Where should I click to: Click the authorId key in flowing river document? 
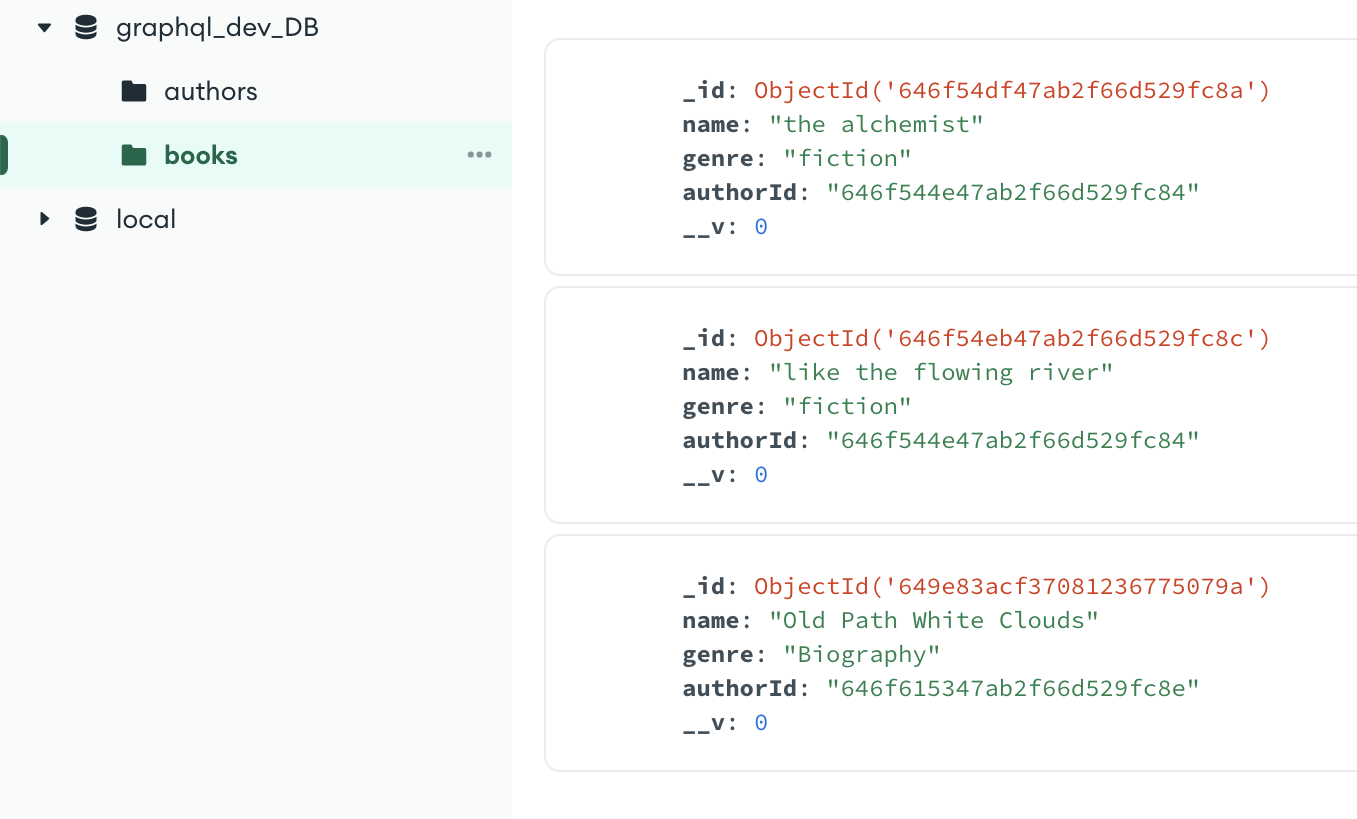739,441
